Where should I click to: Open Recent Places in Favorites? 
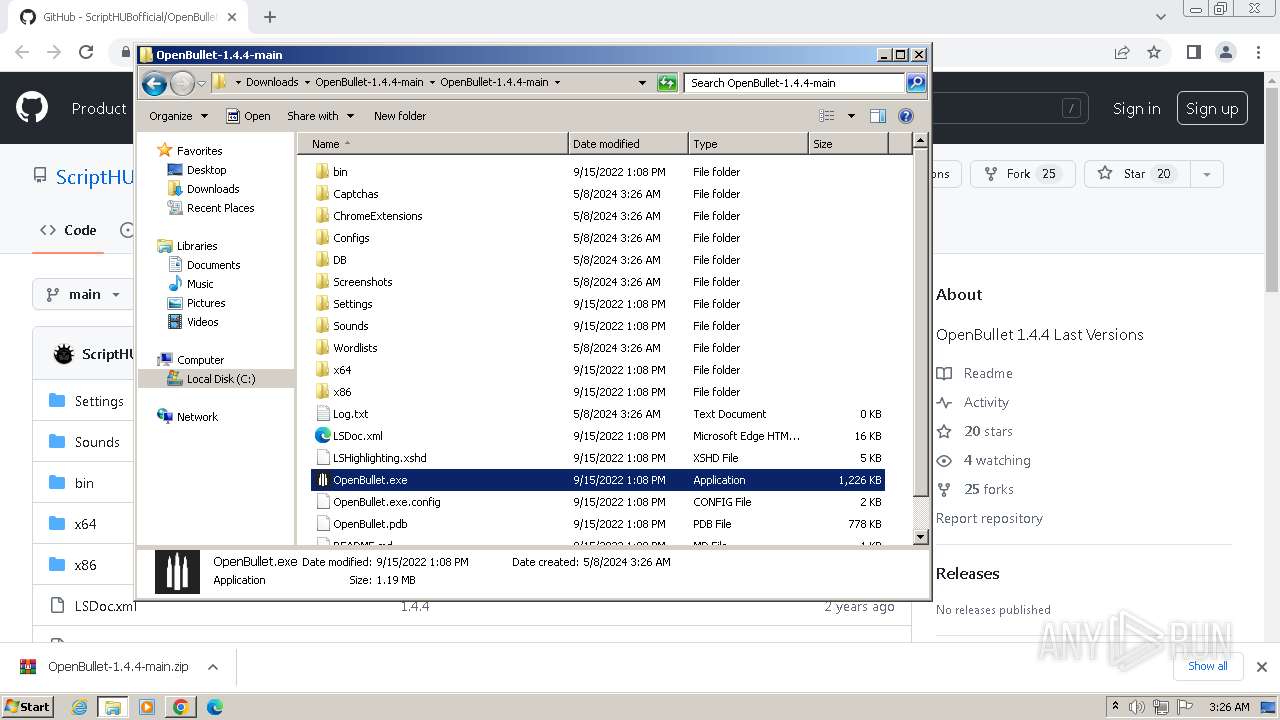(x=220, y=208)
